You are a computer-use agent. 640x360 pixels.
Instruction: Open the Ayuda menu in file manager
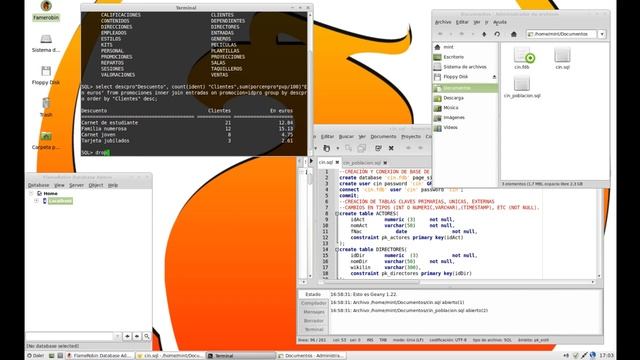point(500,22)
